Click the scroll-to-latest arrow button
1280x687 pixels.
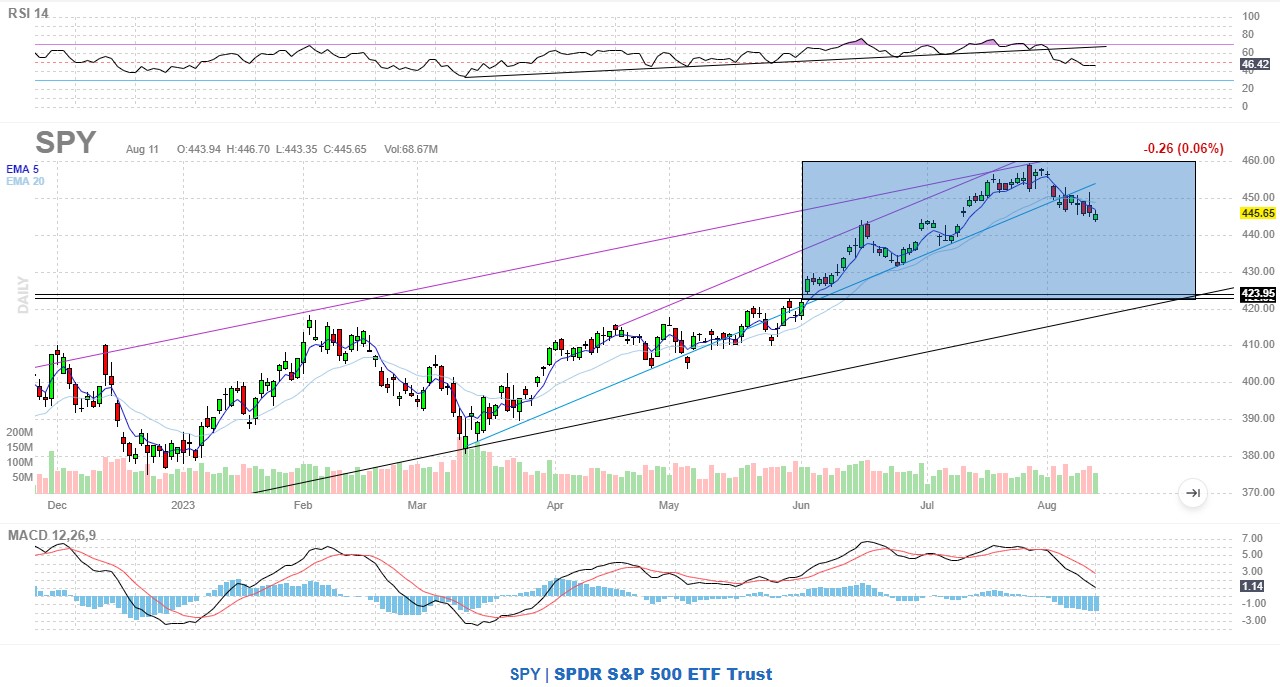(1192, 492)
